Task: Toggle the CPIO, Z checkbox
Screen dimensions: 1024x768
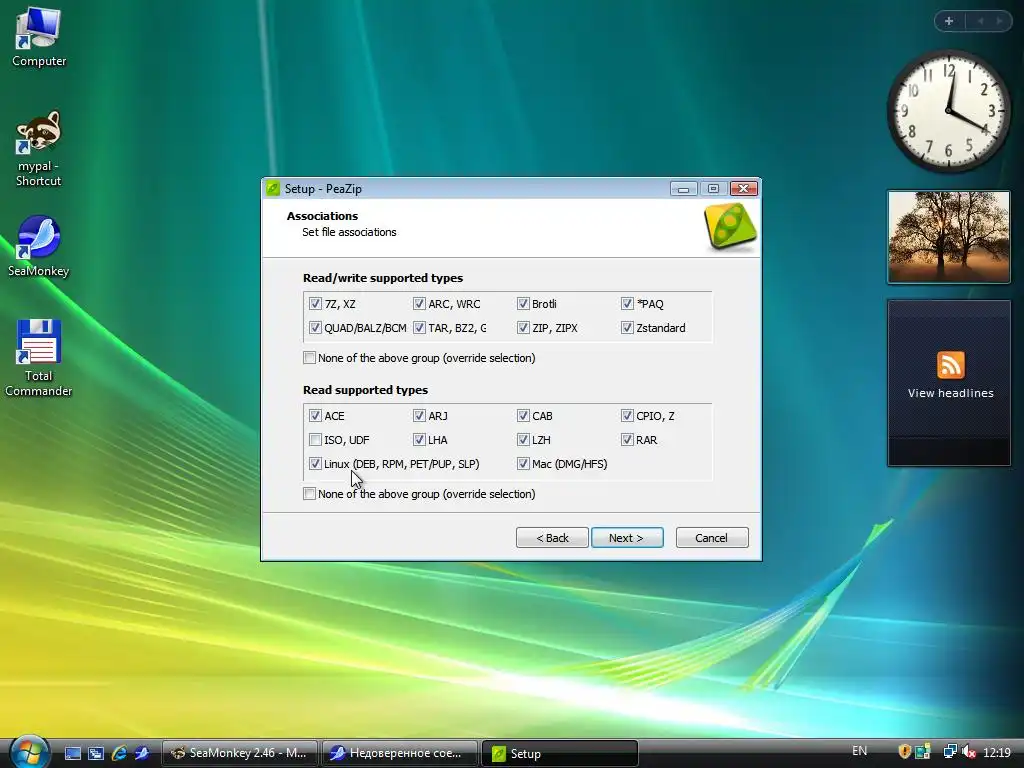Action: pos(627,416)
